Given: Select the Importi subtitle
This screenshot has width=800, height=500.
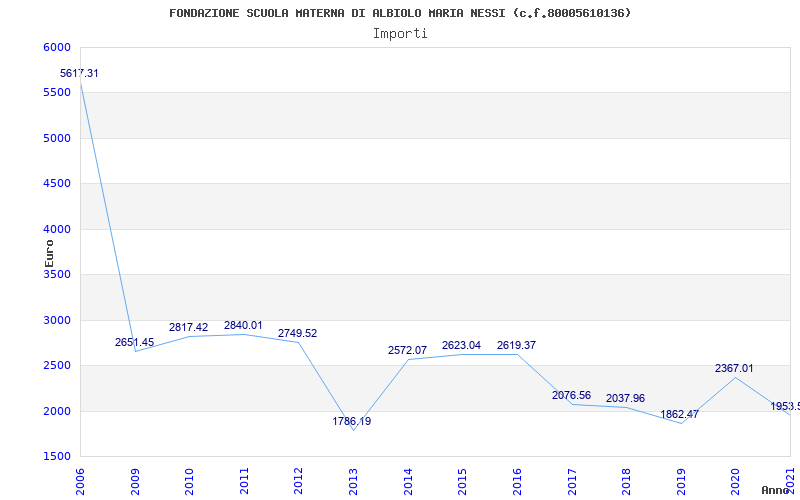Looking at the screenshot, I should coord(400,34).
